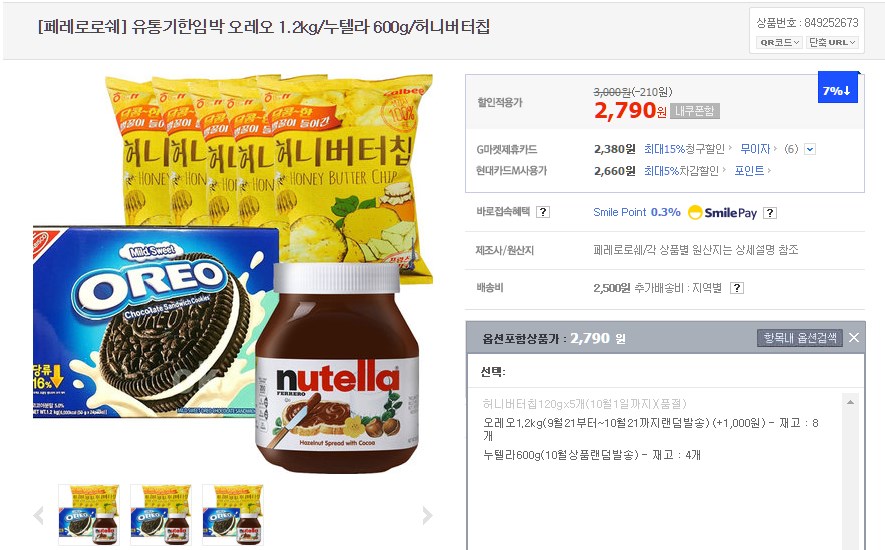Click the SmilePay logo
Screen dimensions: 885x550
[722, 212]
